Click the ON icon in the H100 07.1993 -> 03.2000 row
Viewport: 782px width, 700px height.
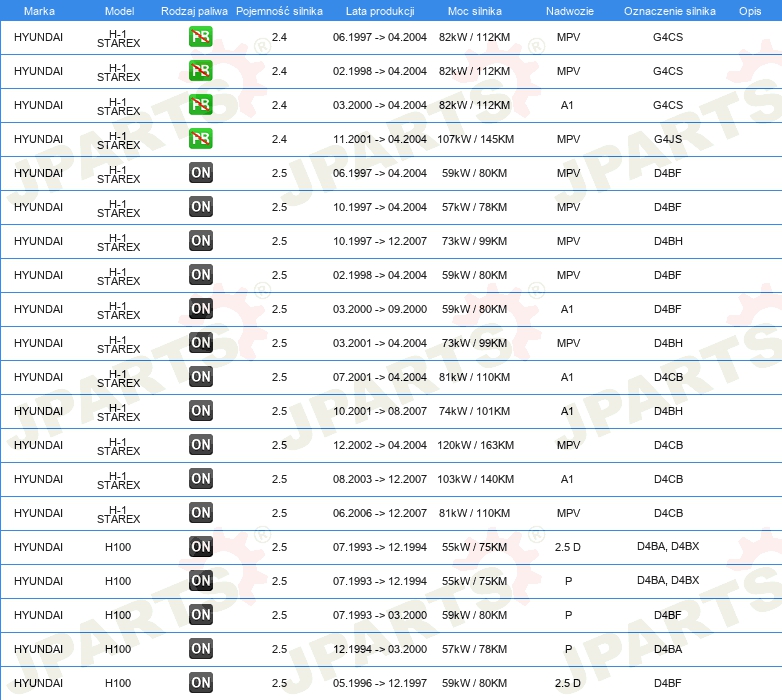[201, 615]
